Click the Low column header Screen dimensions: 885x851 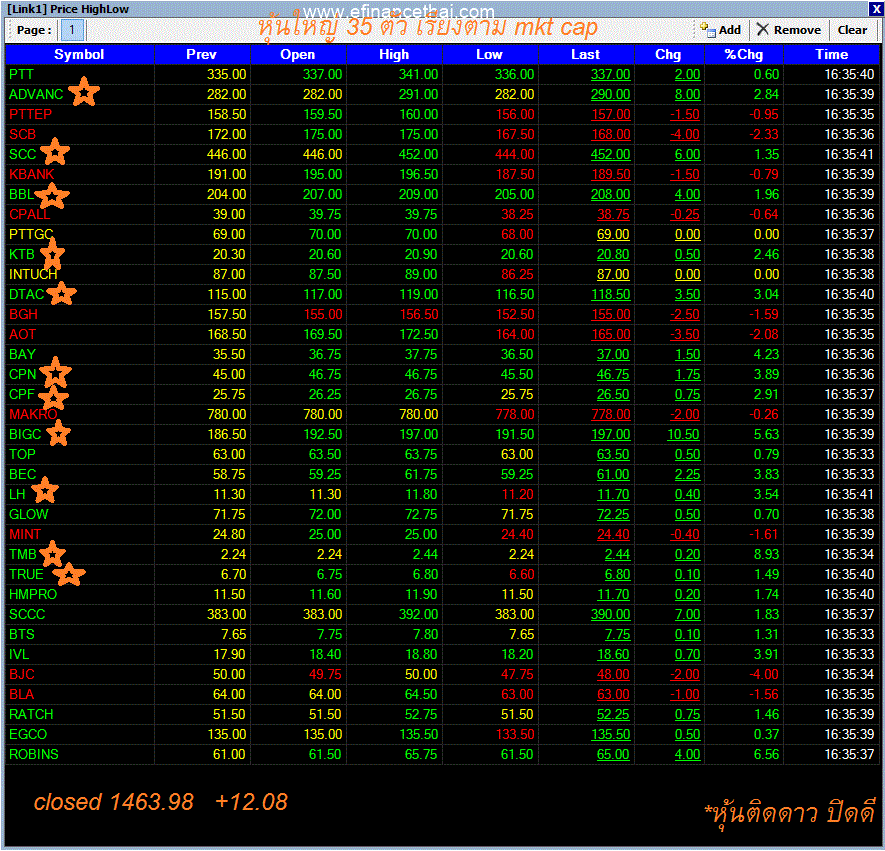coord(490,54)
